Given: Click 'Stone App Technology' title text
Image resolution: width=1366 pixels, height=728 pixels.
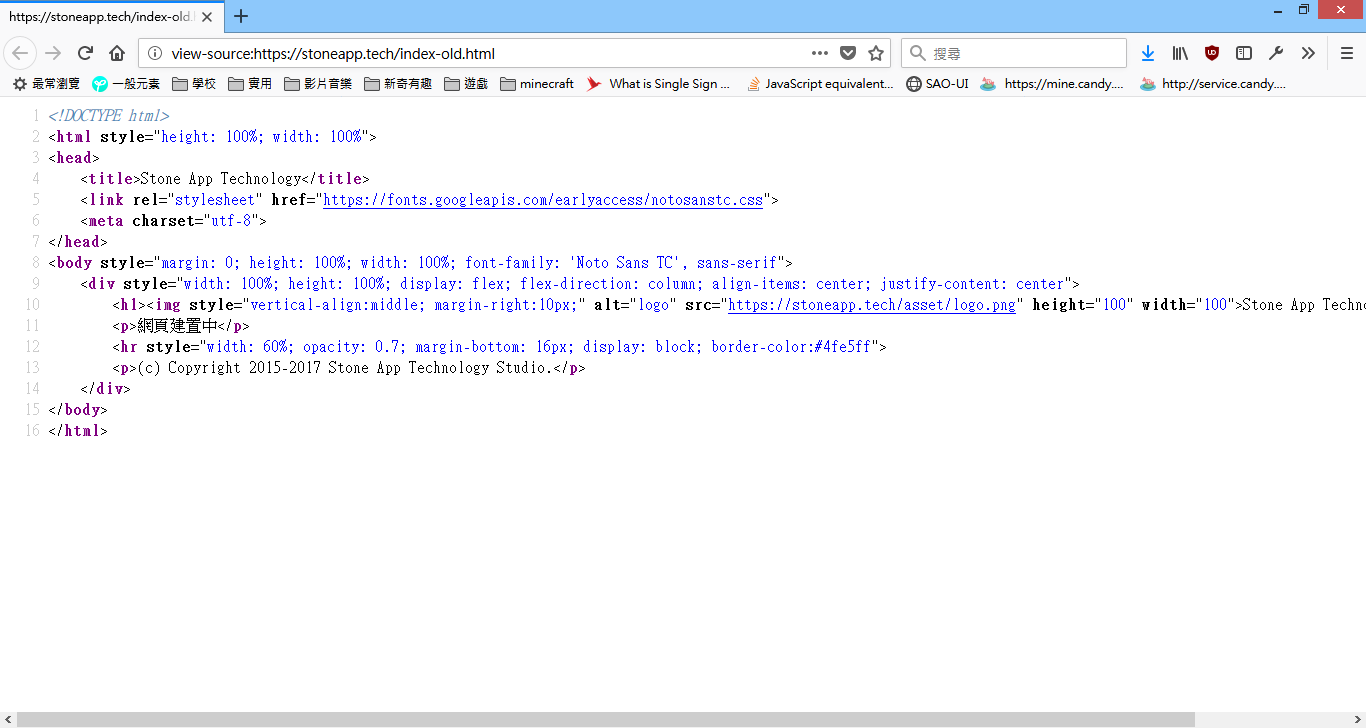Looking at the screenshot, I should [220, 179].
